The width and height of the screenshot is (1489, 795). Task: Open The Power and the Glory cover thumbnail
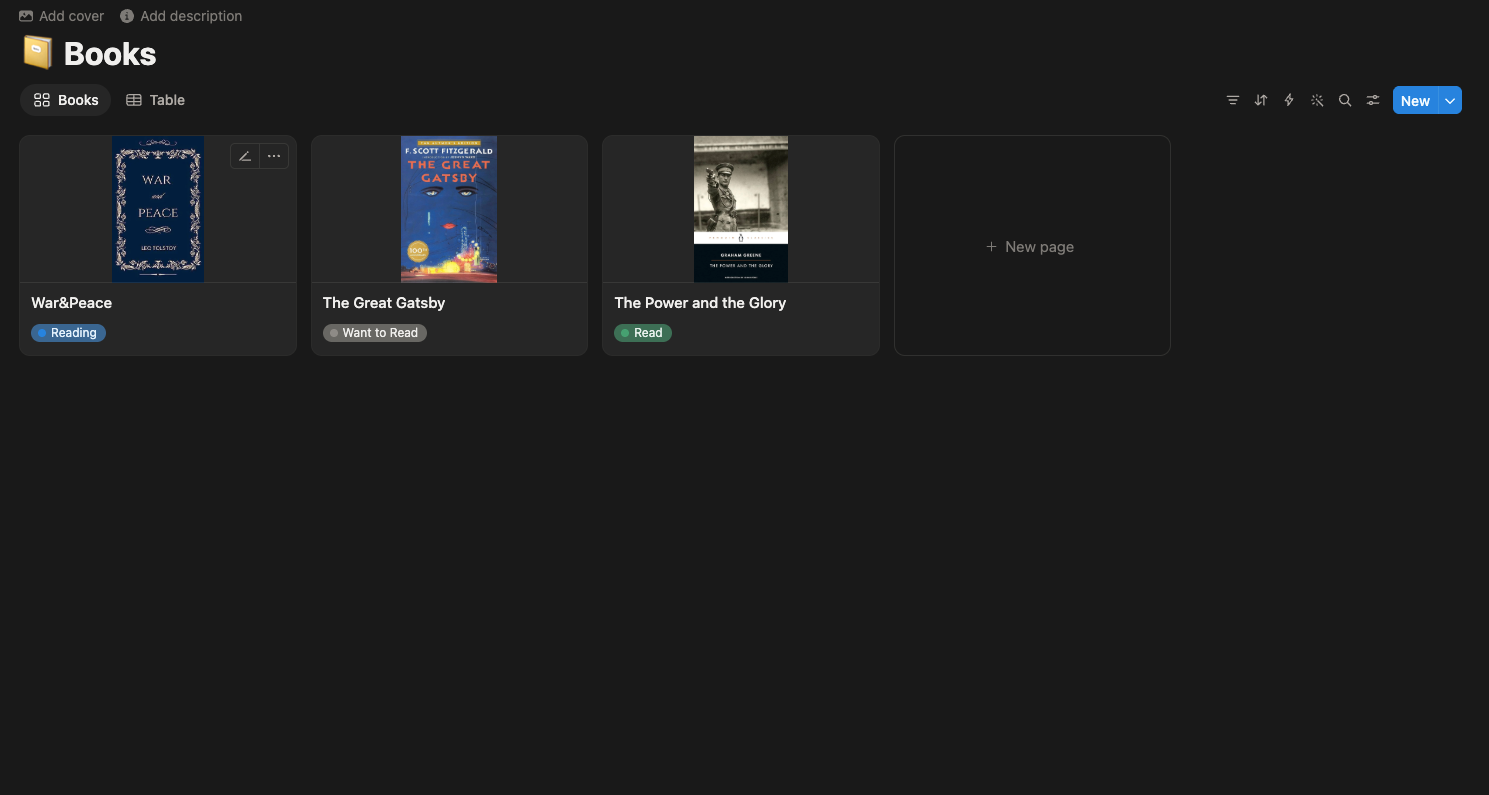(x=741, y=209)
